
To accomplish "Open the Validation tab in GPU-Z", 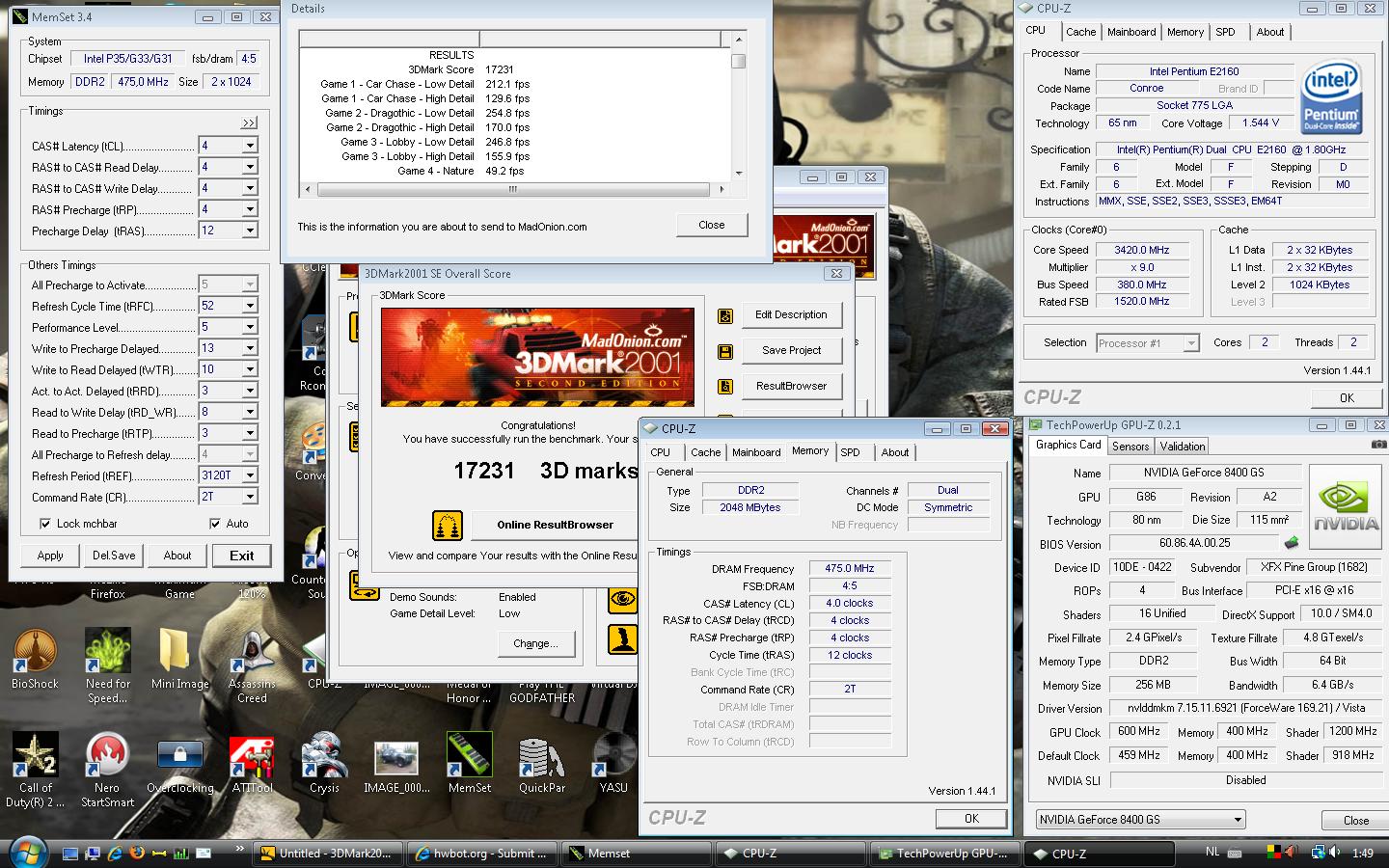I will [x=1183, y=447].
